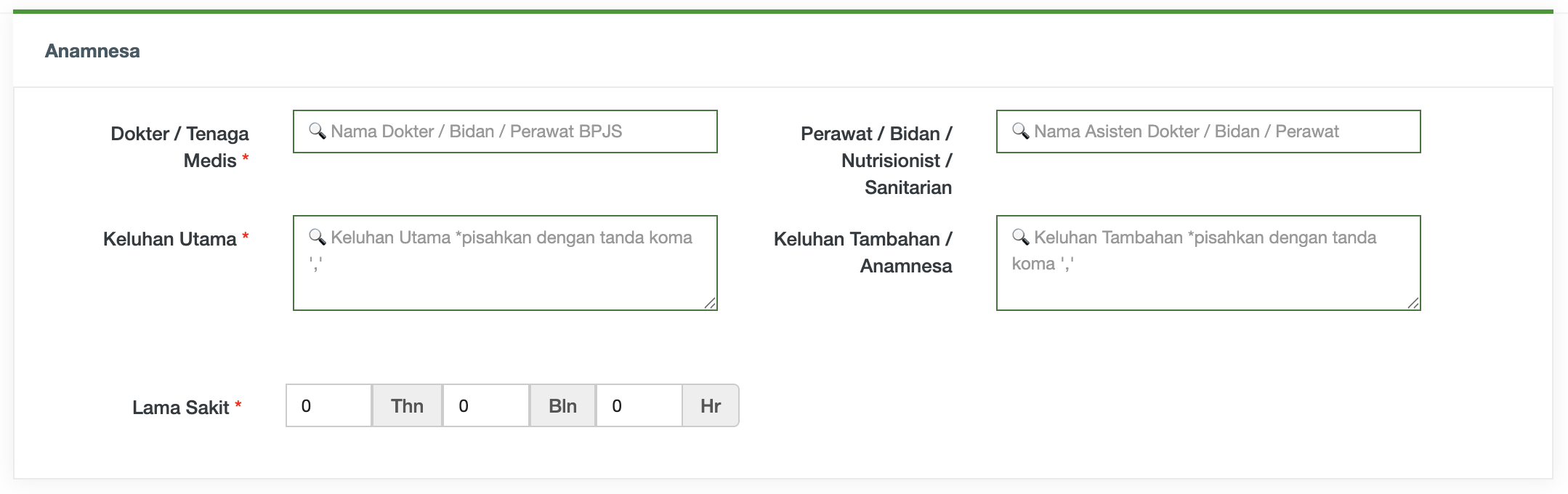
Task: Click the Lama Sakit label
Action: pos(181,408)
